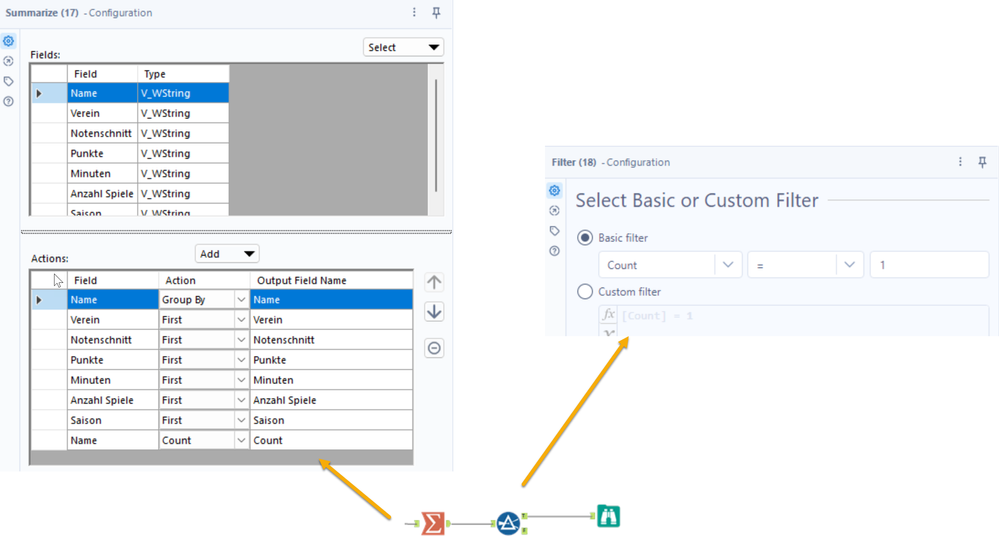Open Count action dropdown in last row

[x=241, y=440]
